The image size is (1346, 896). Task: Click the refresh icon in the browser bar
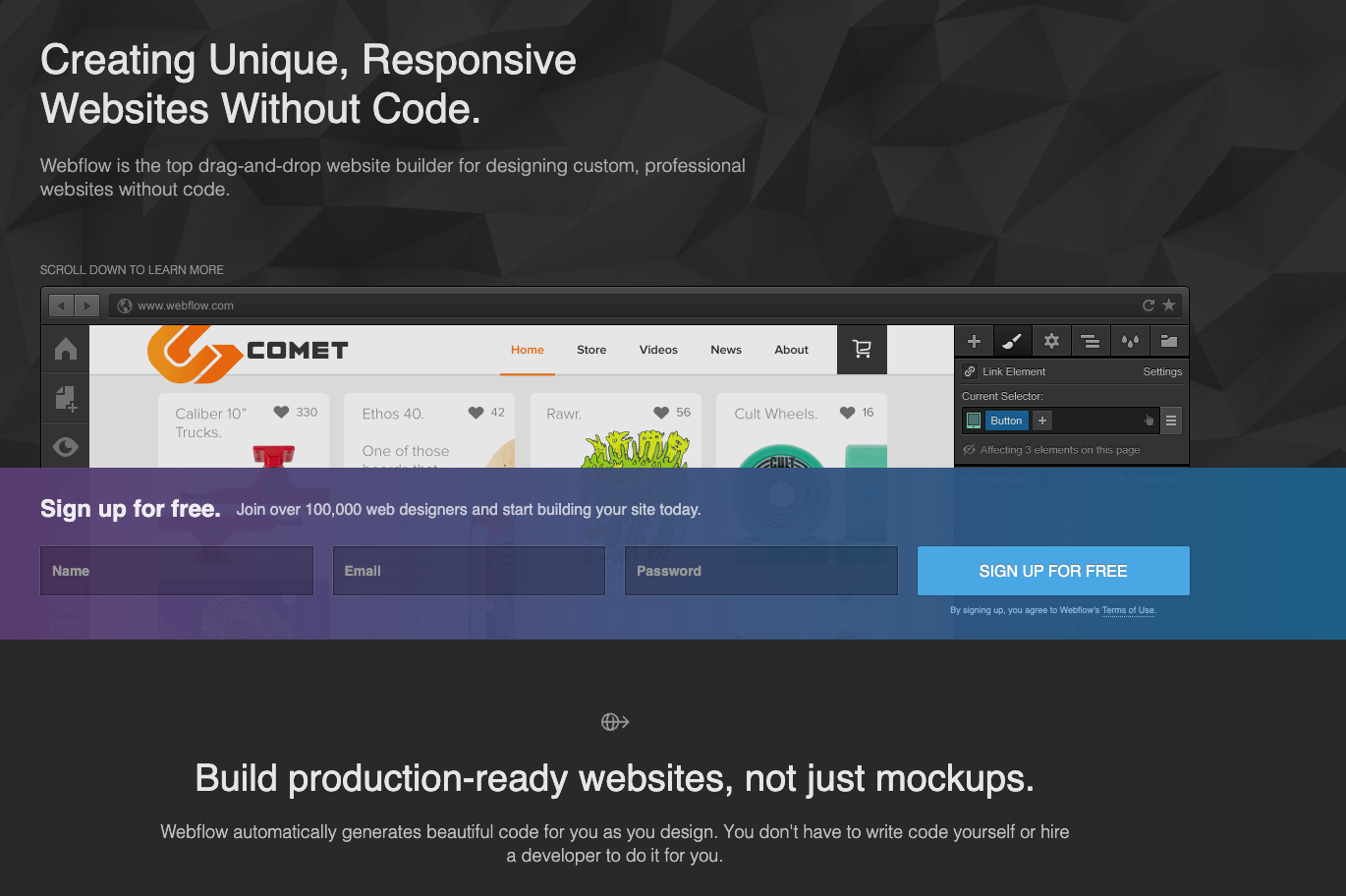(x=1149, y=305)
